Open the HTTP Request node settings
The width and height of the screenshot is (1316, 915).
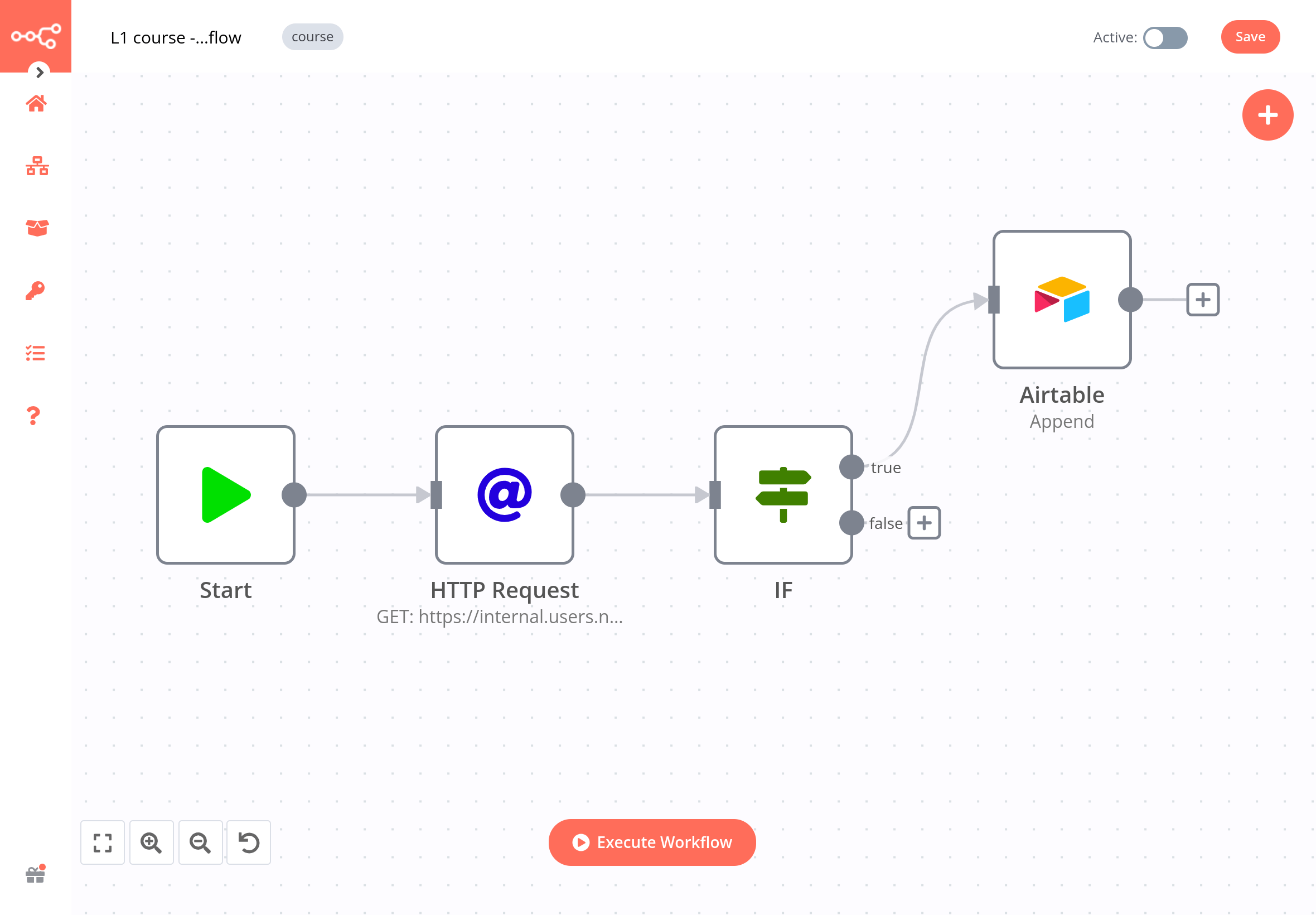504,495
